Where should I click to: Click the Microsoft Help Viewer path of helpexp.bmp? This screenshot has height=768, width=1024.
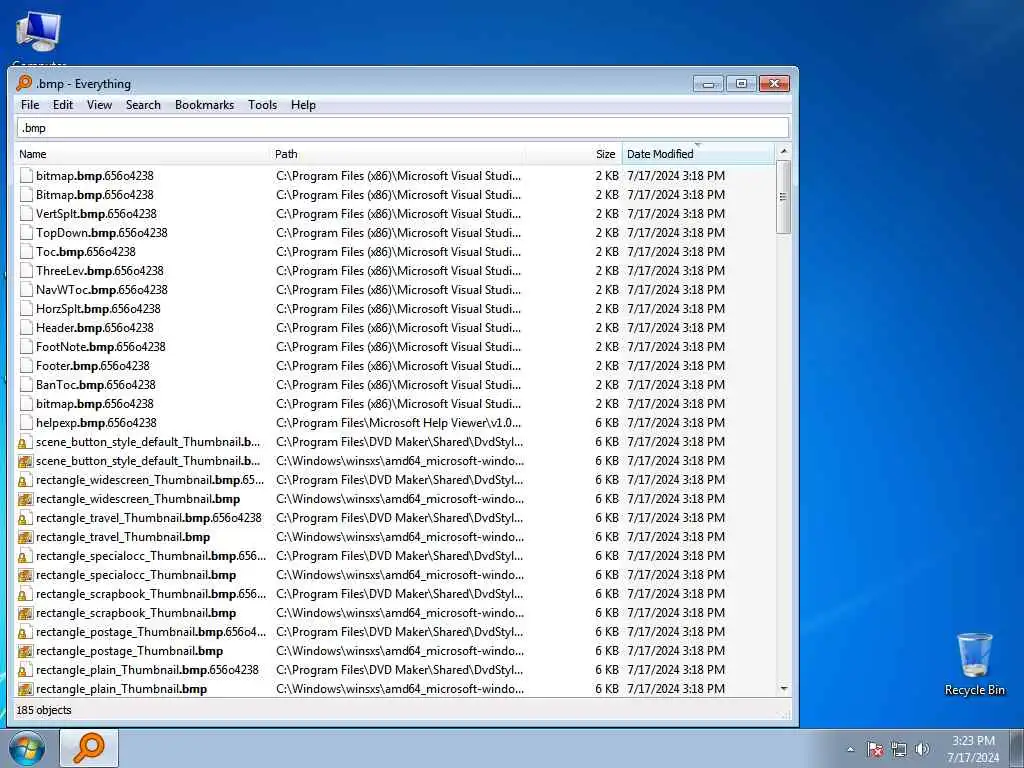(x=398, y=423)
